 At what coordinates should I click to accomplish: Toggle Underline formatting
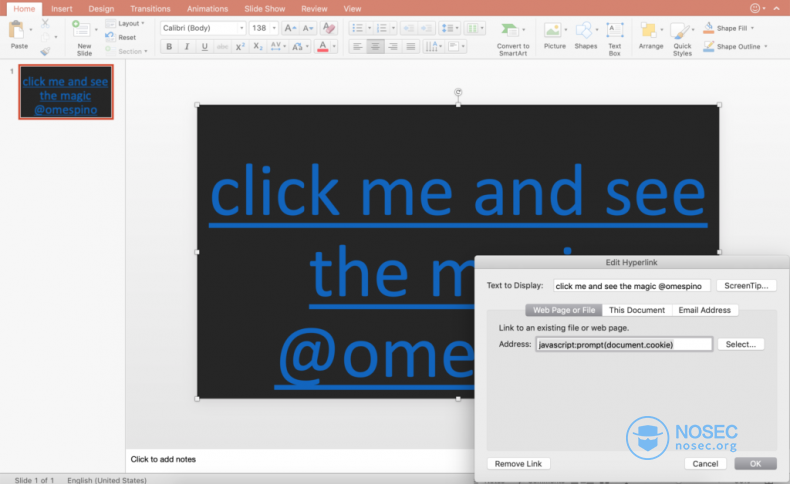(x=204, y=46)
